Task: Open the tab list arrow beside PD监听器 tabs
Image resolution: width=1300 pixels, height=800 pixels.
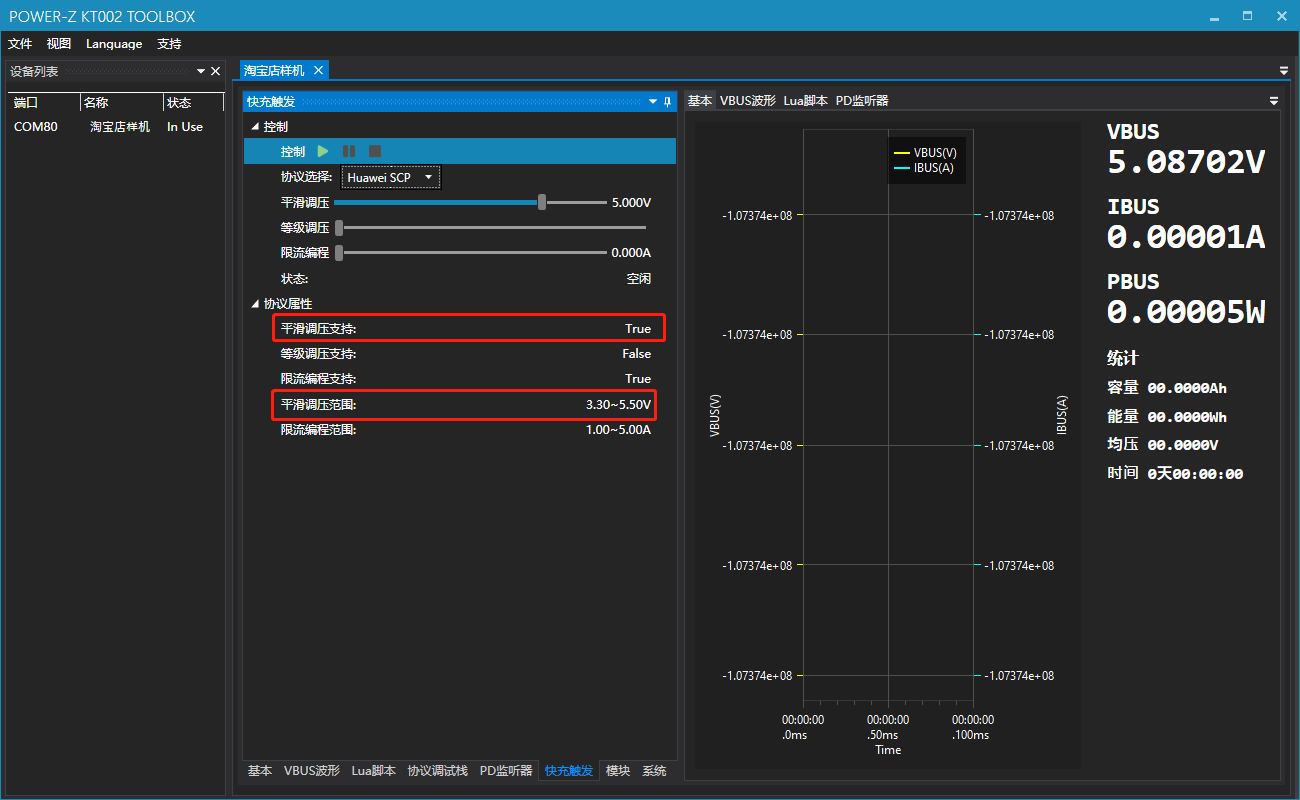Action: 1273,101
